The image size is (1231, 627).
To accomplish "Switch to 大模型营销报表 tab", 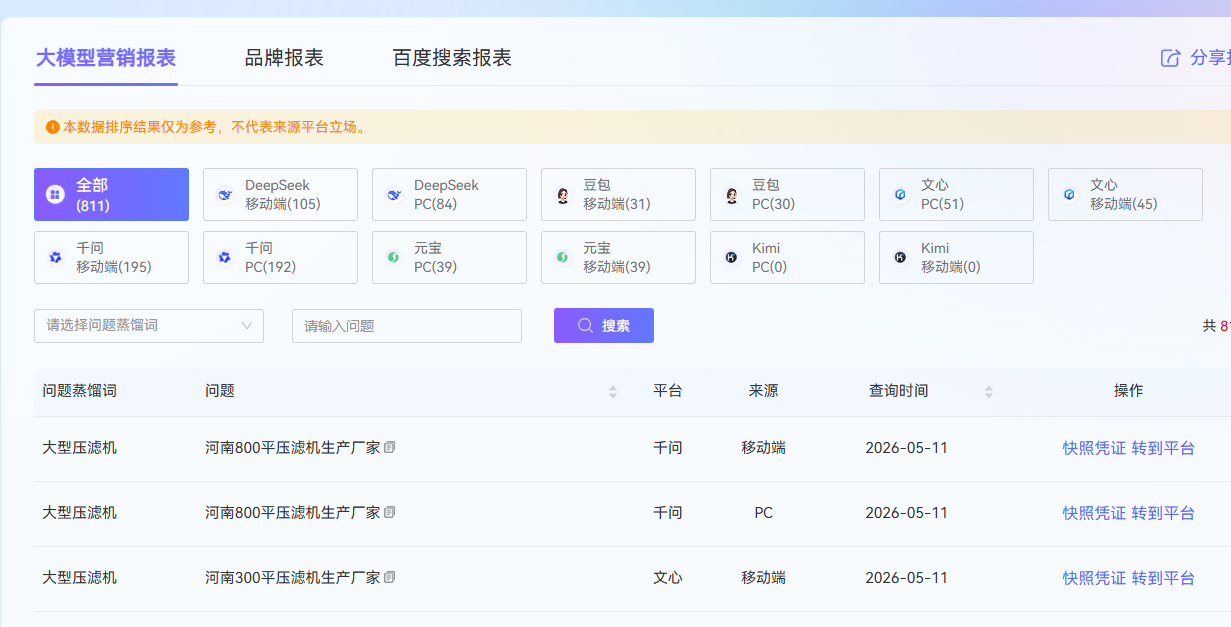I will (x=106, y=57).
